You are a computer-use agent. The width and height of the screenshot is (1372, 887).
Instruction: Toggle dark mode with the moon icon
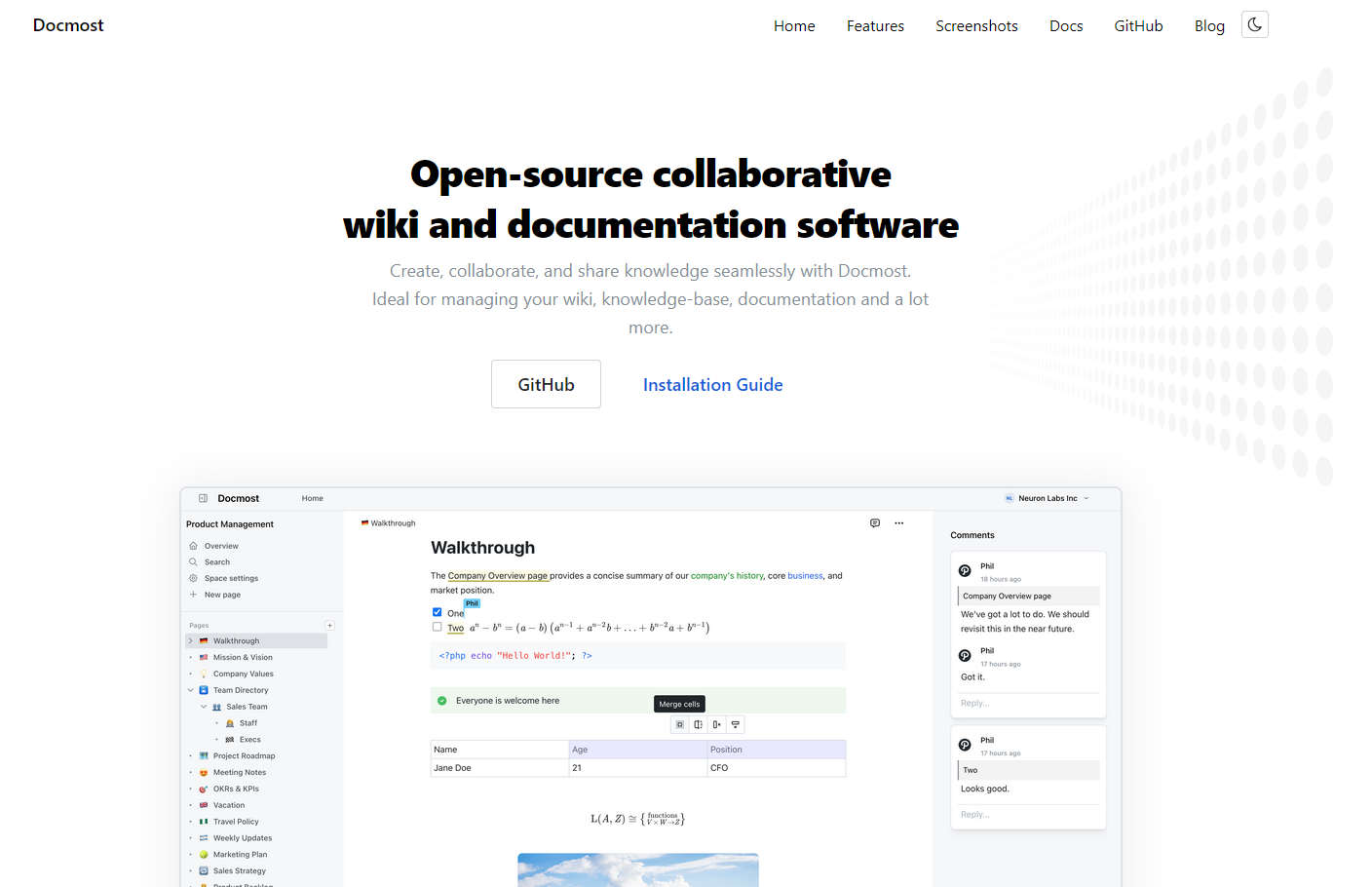[x=1255, y=25]
